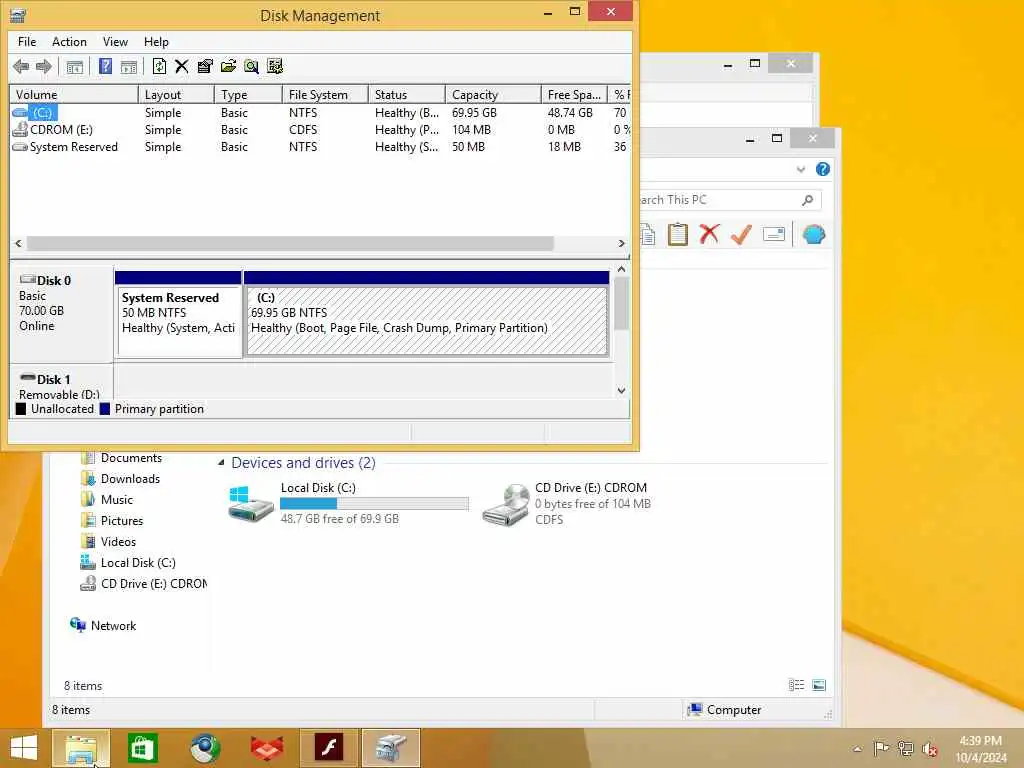Sort by the Layout column header
The height and width of the screenshot is (768, 1024).
176,95
